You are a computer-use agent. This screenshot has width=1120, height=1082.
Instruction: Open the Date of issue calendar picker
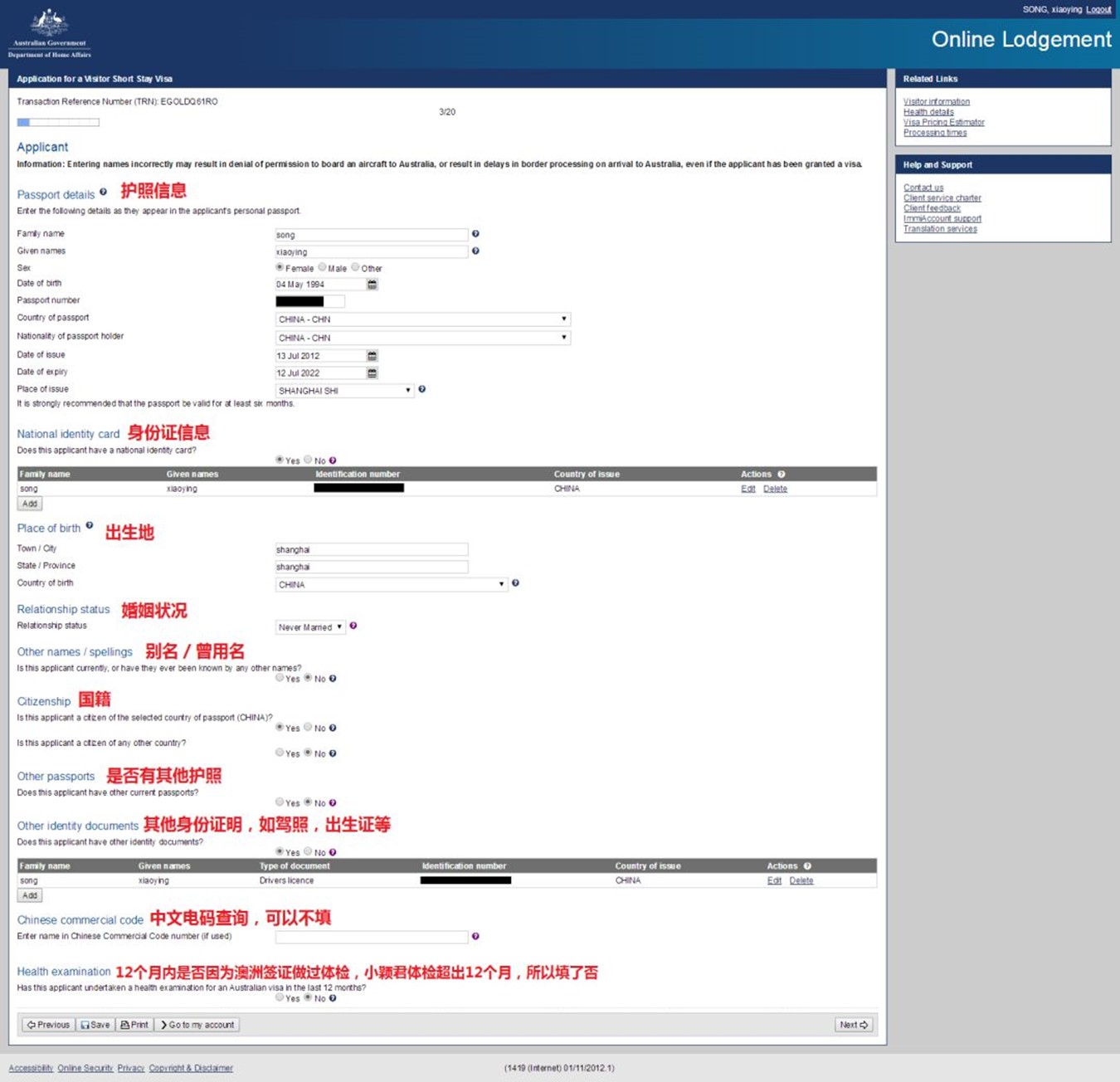coord(373,356)
